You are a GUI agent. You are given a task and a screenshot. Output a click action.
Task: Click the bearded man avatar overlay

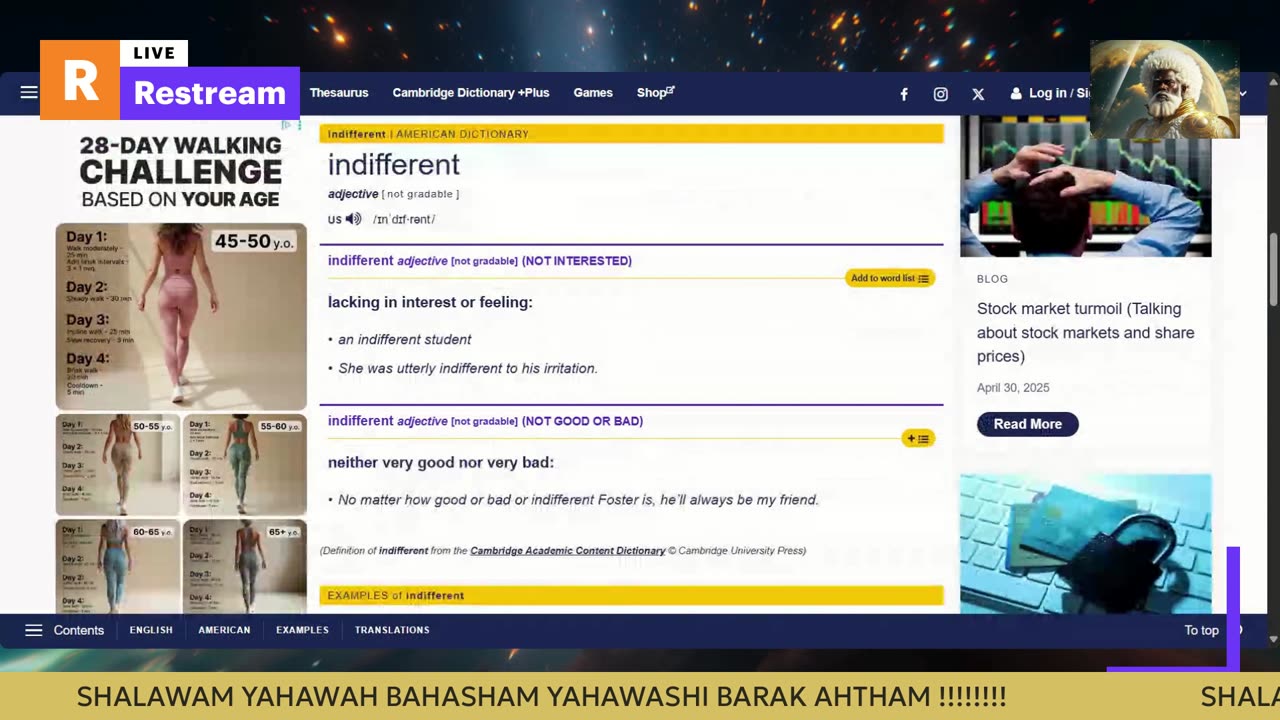point(1164,89)
